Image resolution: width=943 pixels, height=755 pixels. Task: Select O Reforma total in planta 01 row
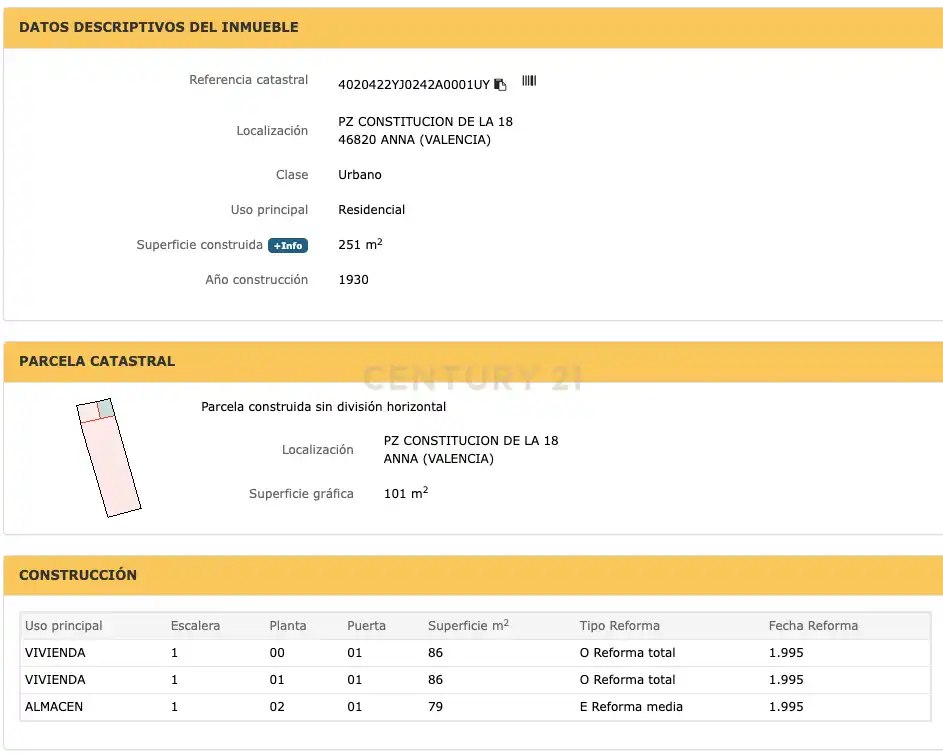point(627,680)
